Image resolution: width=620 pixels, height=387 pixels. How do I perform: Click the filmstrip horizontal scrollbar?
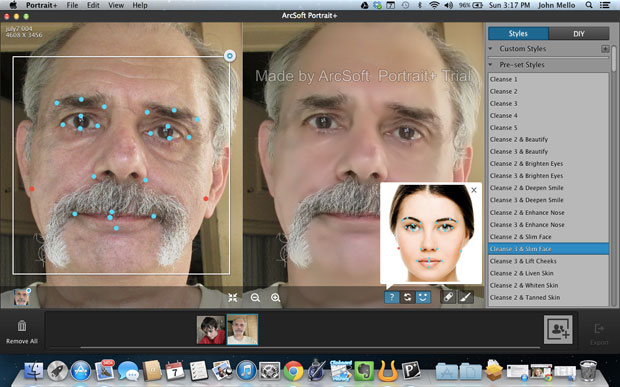click(x=310, y=347)
